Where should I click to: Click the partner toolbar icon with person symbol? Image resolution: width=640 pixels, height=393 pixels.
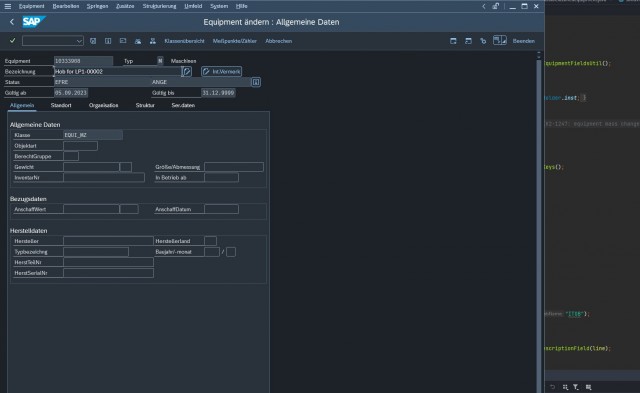pyautogui.click(x=138, y=41)
